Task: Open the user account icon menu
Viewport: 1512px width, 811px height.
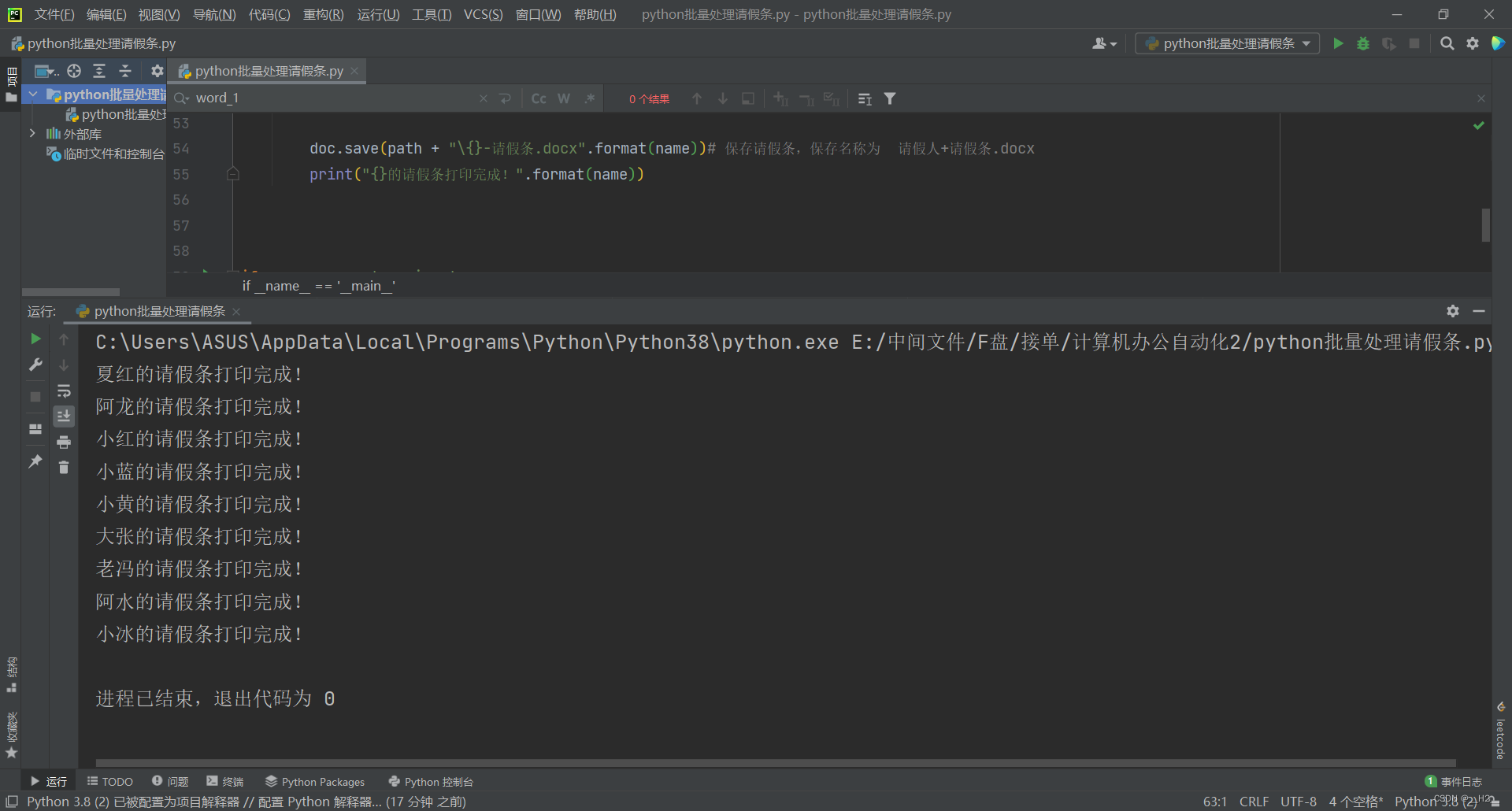Action: tap(1104, 43)
